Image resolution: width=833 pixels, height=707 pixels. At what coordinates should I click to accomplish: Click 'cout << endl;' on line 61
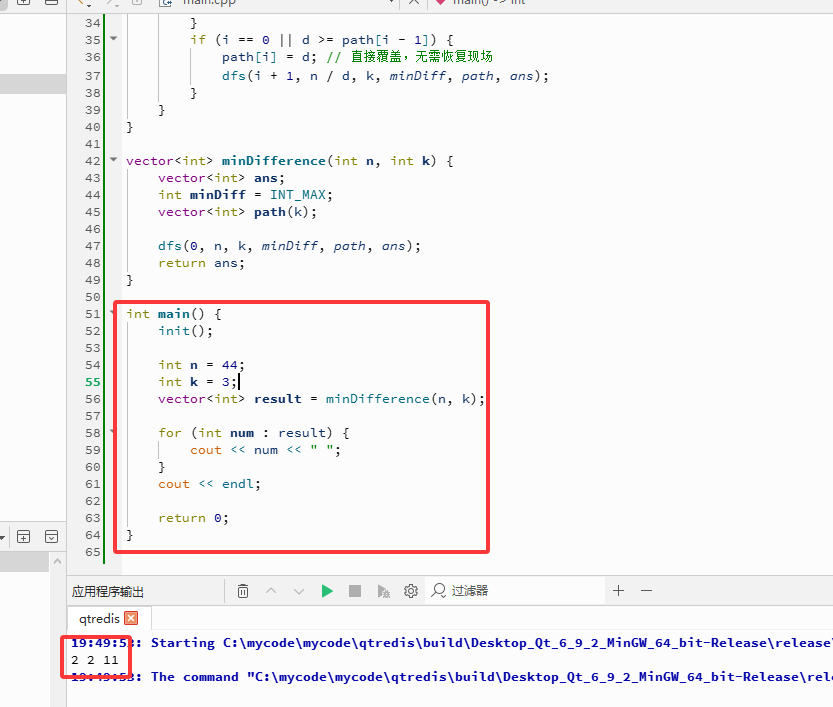click(209, 484)
